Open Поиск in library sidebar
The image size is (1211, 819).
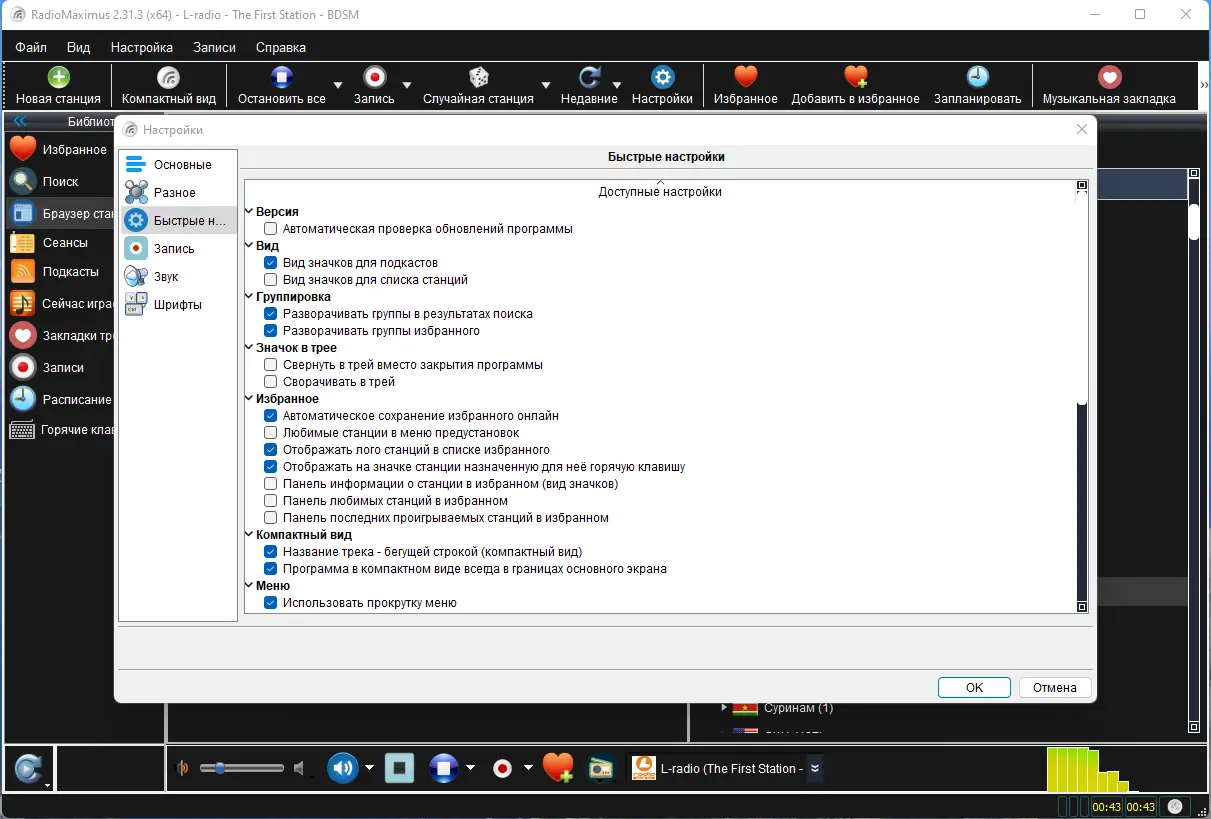point(60,182)
